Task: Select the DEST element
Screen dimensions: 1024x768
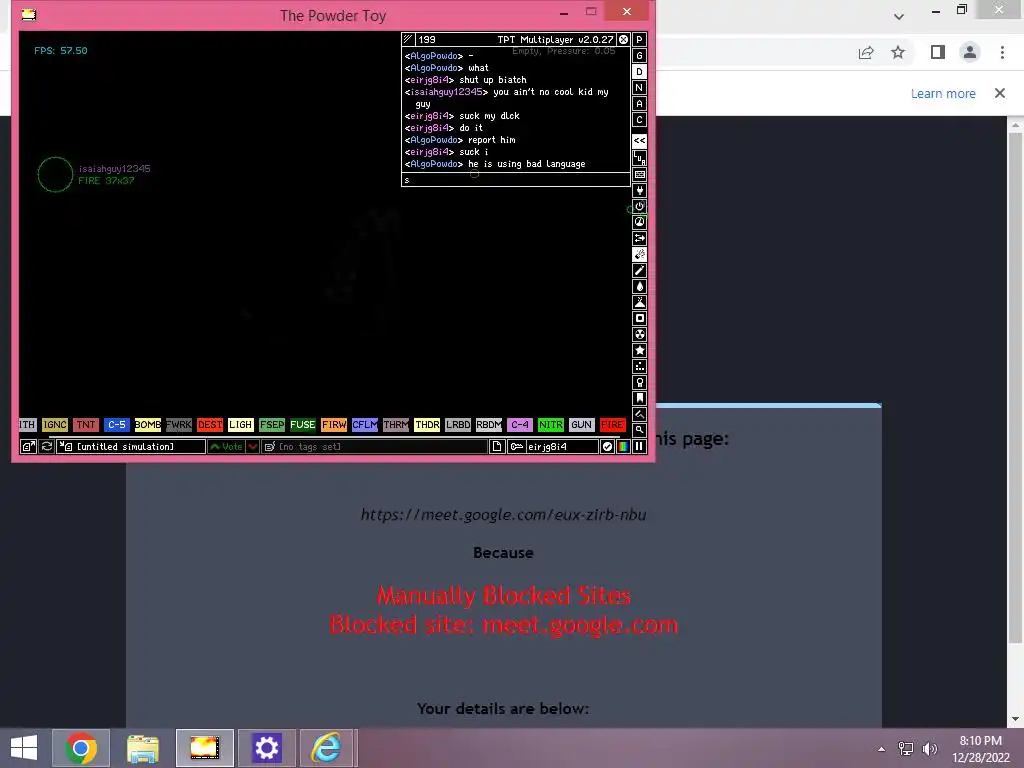Action: click(x=210, y=424)
